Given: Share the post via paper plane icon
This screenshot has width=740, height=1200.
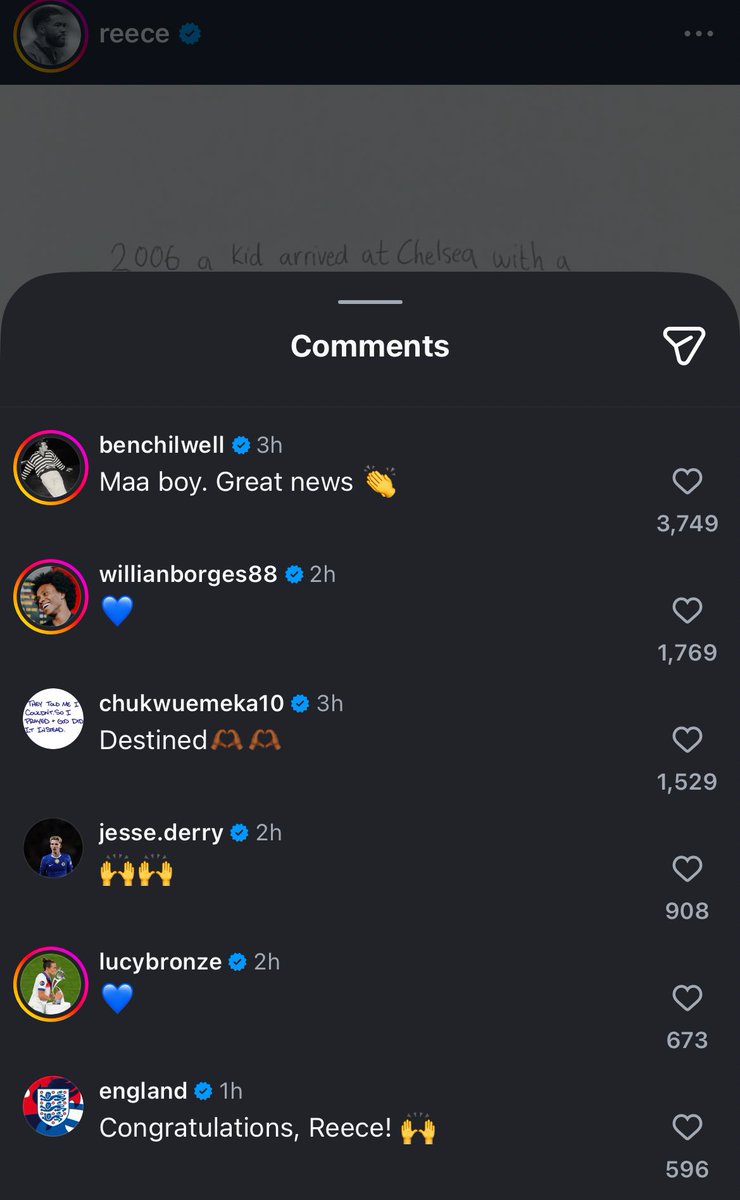Looking at the screenshot, I should [x=684, y=345].
